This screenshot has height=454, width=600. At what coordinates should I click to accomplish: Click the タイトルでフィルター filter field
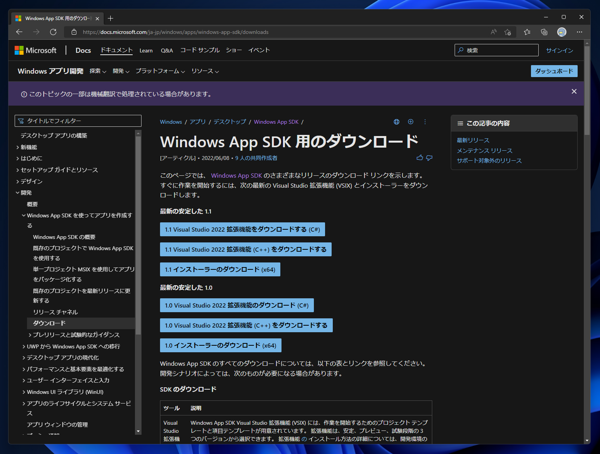click(x=78, y=121)
